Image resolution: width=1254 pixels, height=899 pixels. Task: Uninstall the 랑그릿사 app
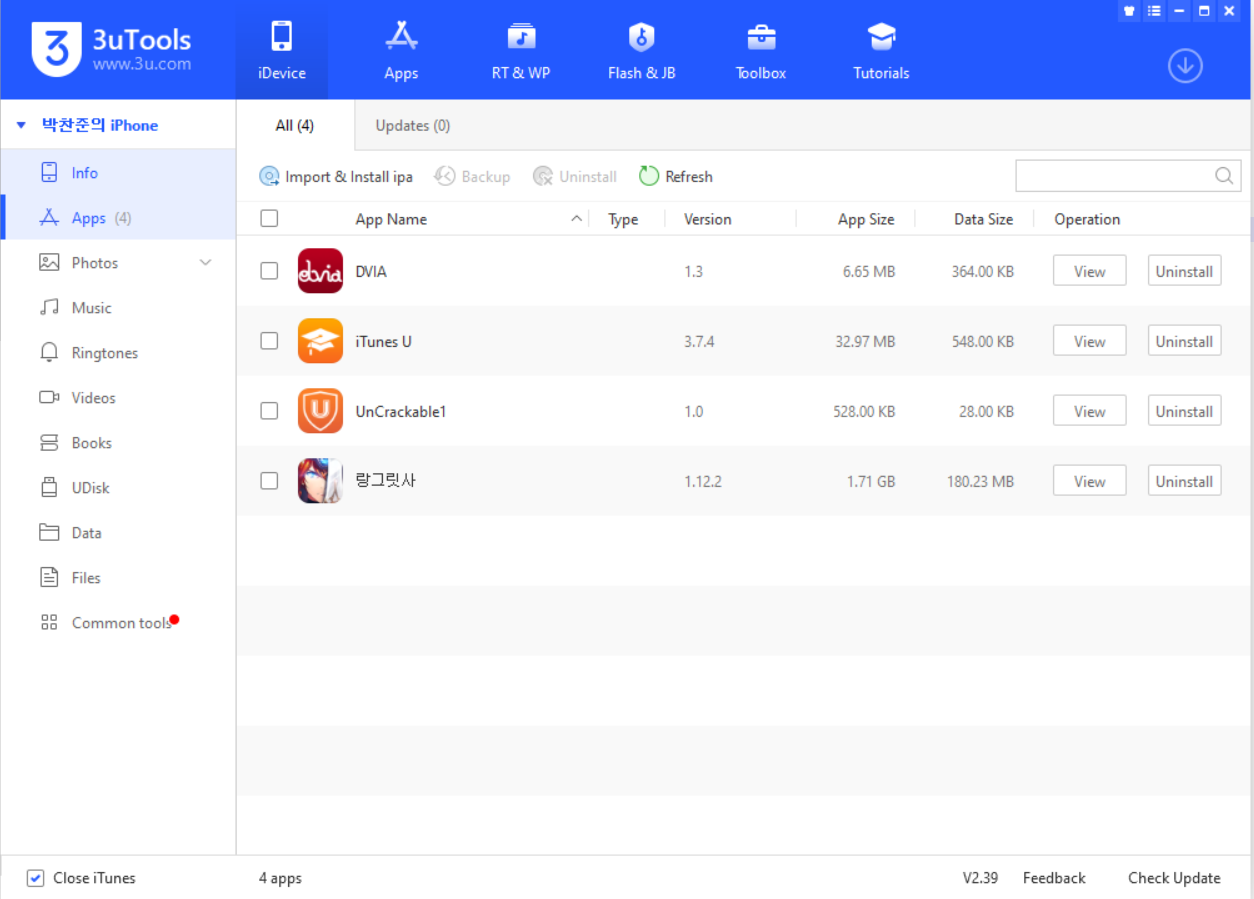[1184, 481]
